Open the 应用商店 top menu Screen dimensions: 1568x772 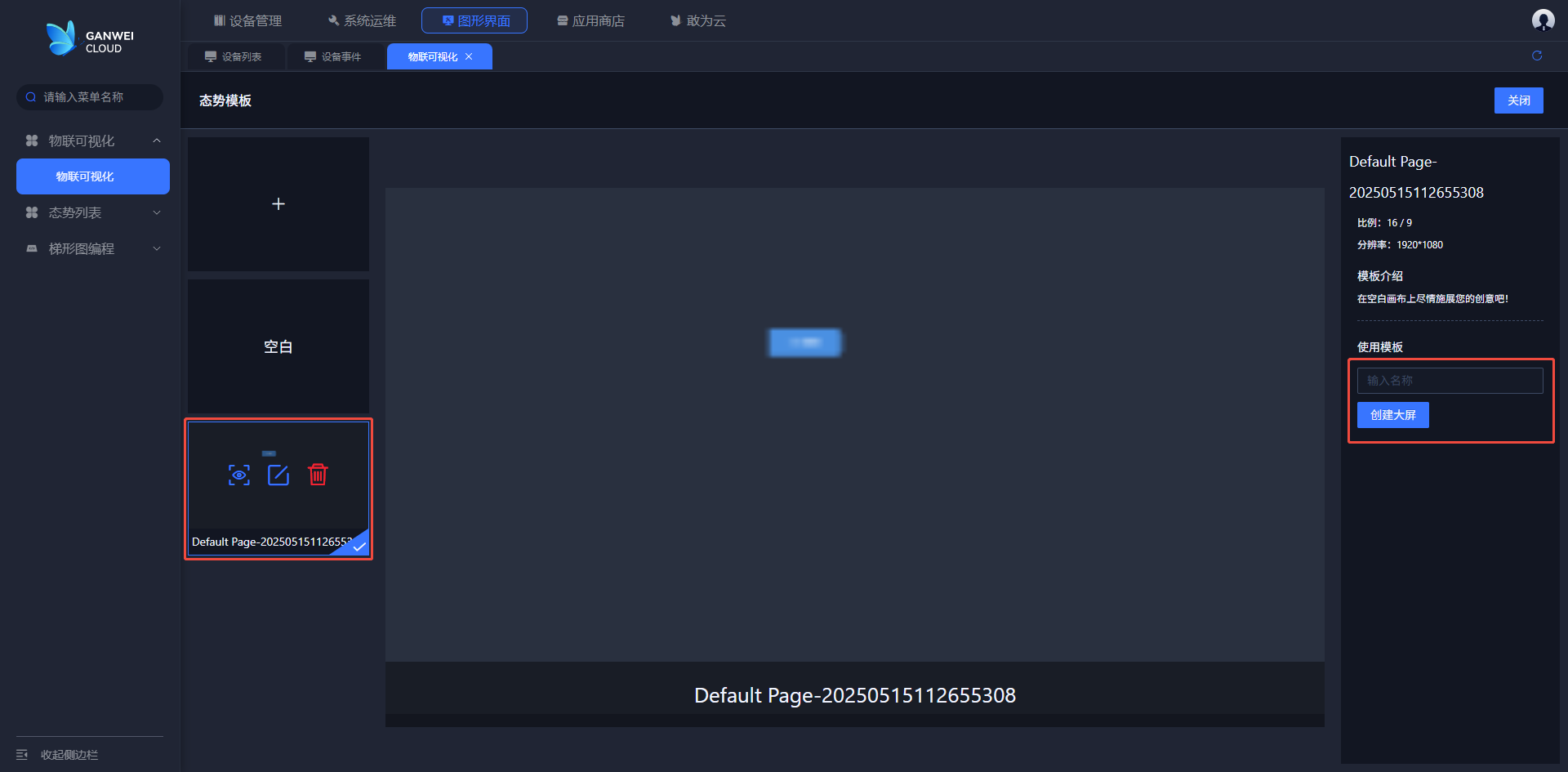pyautogui.click(x=590, y=20)
